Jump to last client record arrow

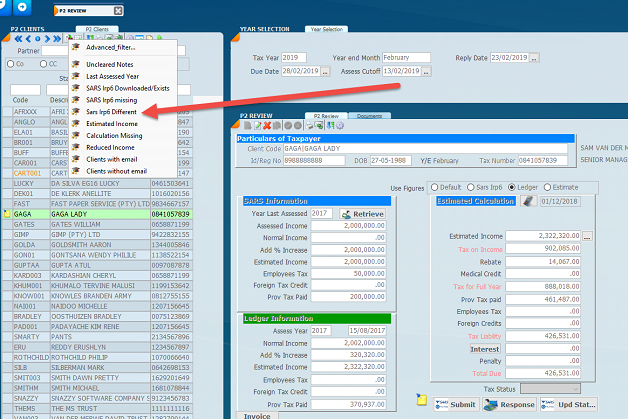[x=55, y=38]
